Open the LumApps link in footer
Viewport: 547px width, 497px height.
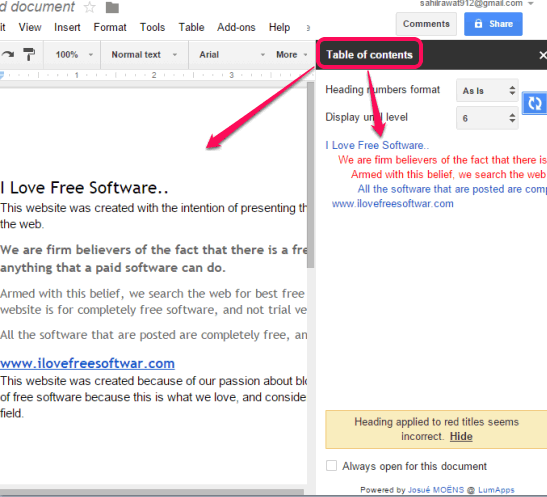[x=496, y=490]
